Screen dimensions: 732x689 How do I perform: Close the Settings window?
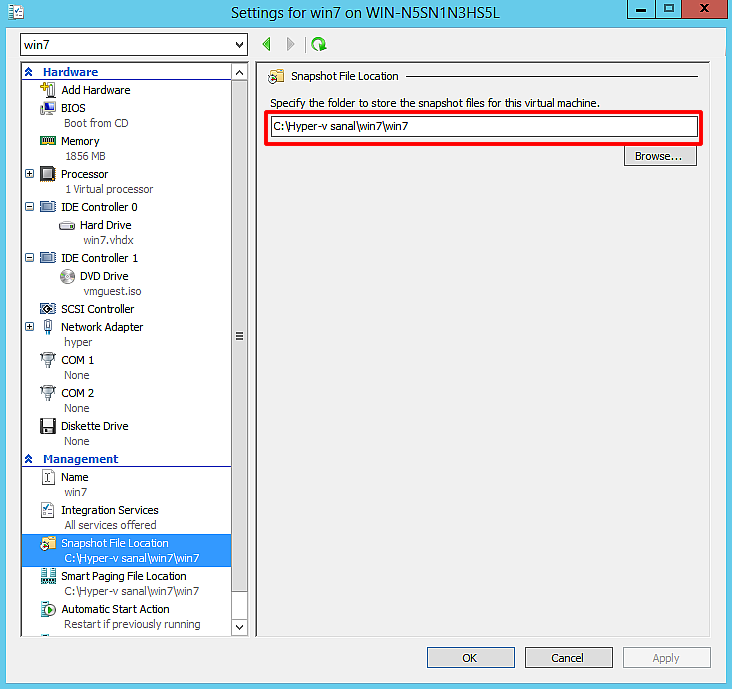click(x=704, y=9)
